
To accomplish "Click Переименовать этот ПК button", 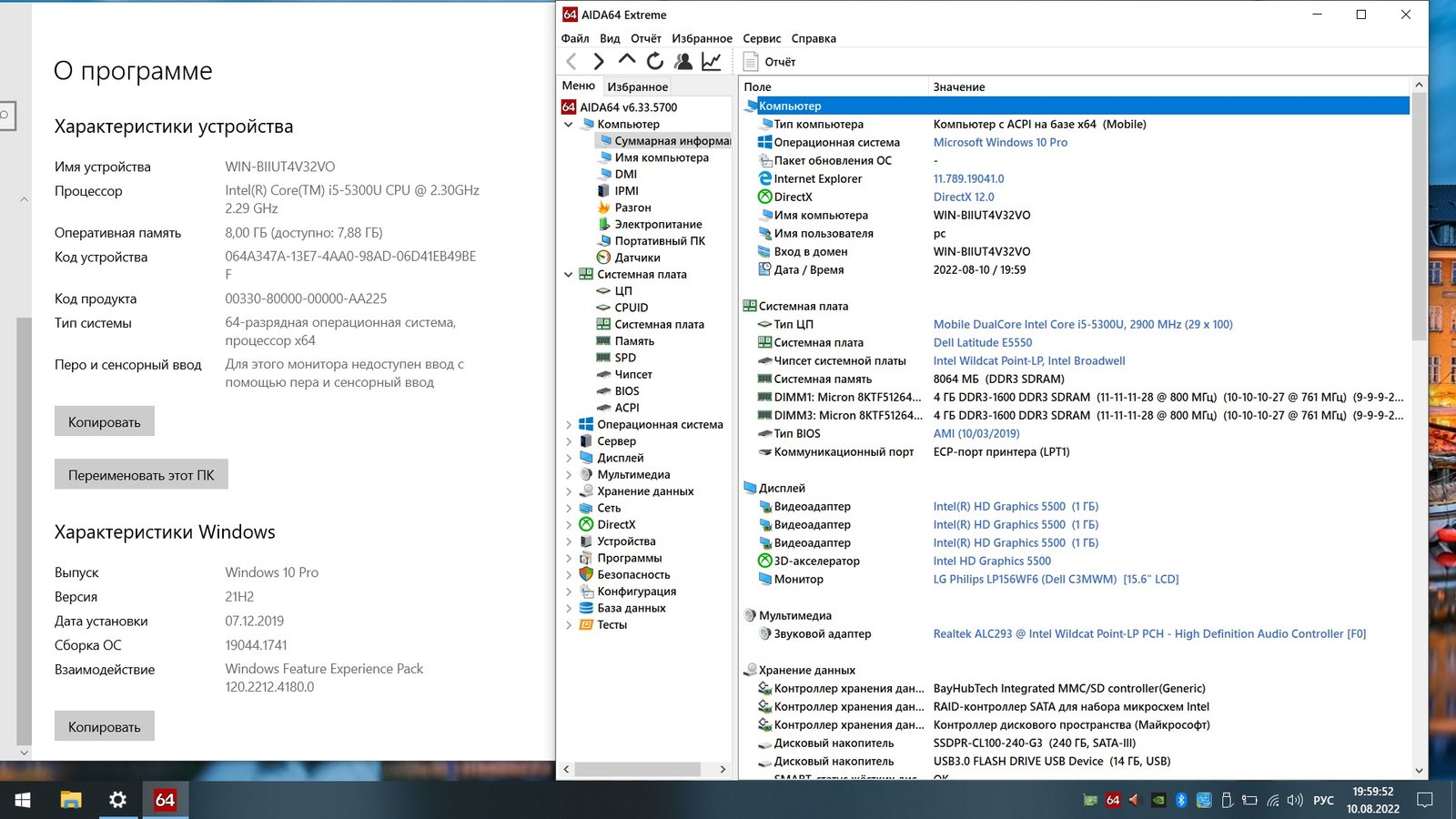I will (x=141, y=474).
